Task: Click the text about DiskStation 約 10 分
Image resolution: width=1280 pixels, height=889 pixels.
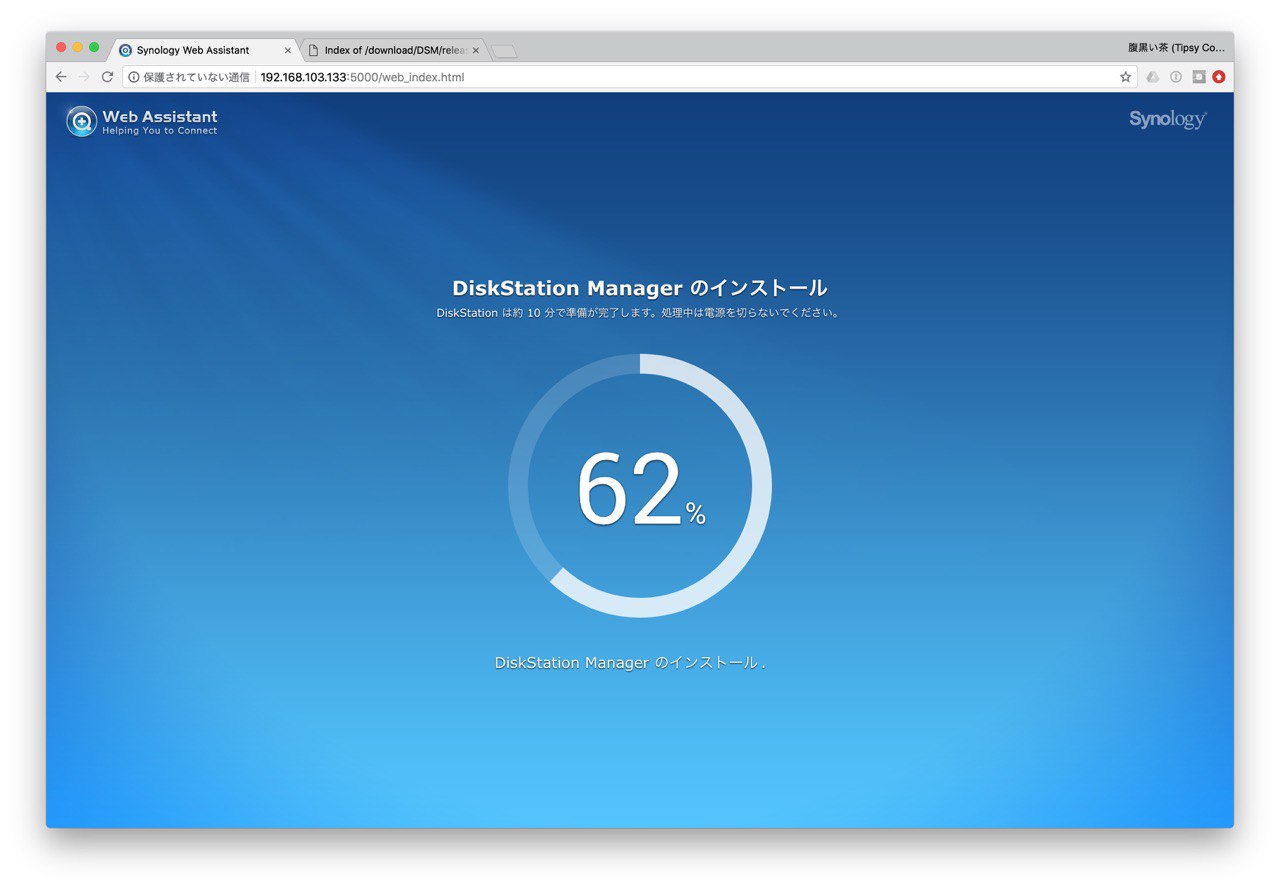Action: [x=640, y=313]
